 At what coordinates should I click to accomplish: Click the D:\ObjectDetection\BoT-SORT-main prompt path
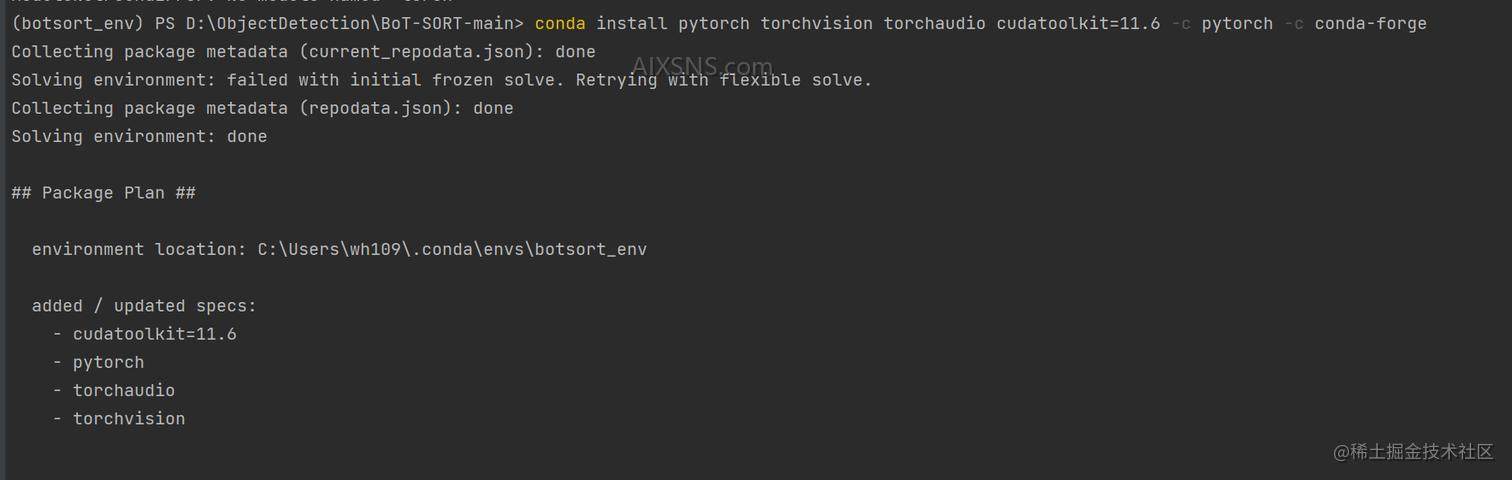[354, 23]
